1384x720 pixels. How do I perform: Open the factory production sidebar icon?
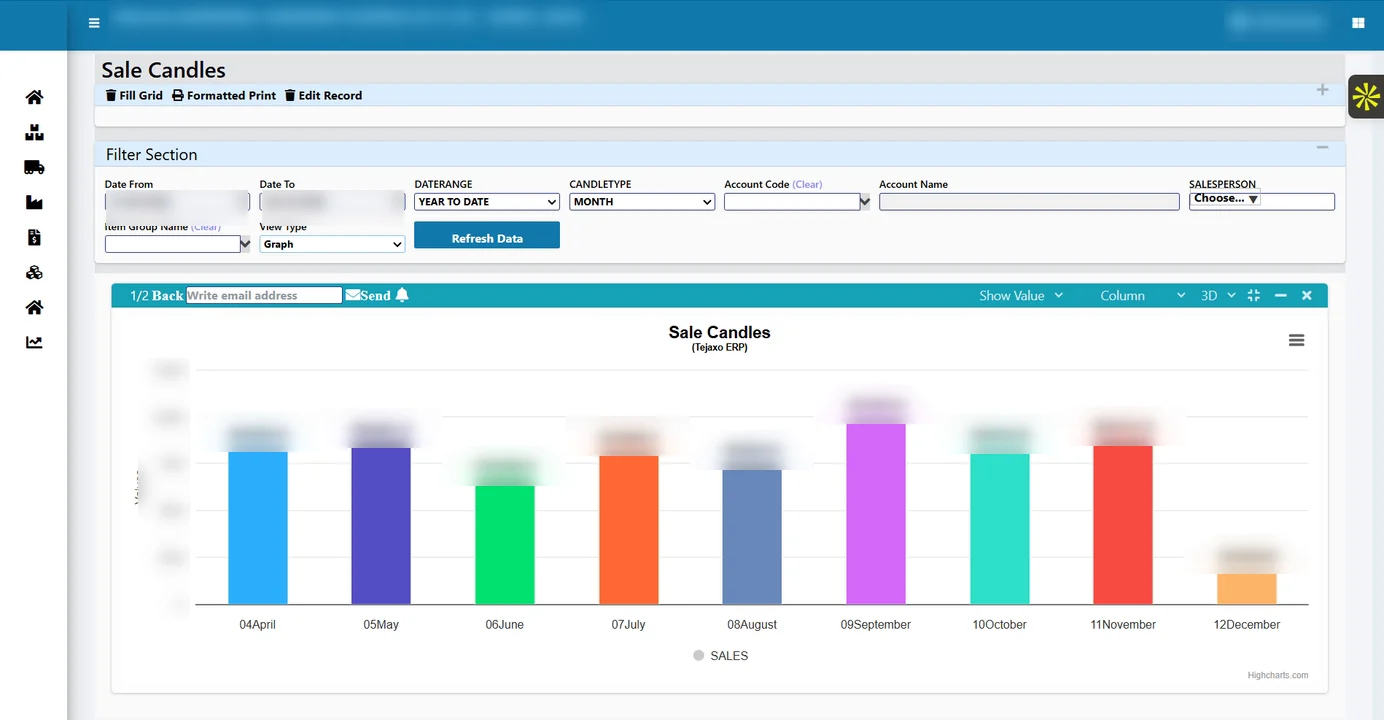[34, 202]
